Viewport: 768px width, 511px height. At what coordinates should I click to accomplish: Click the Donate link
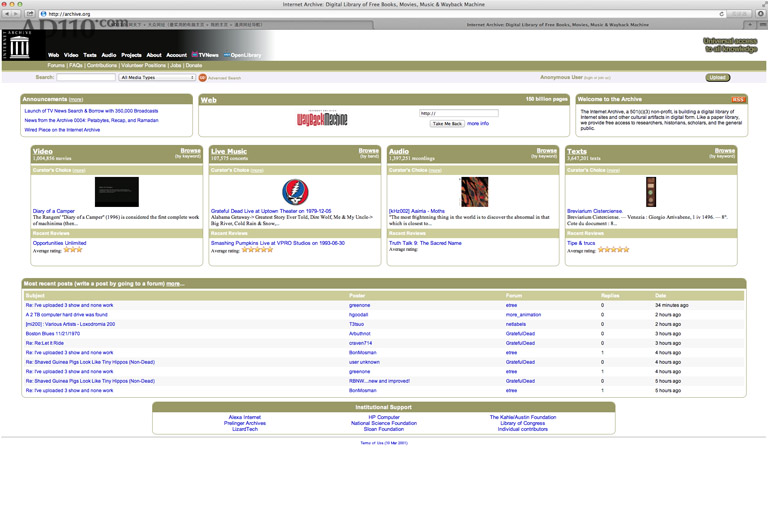click(x=193, y=66)
